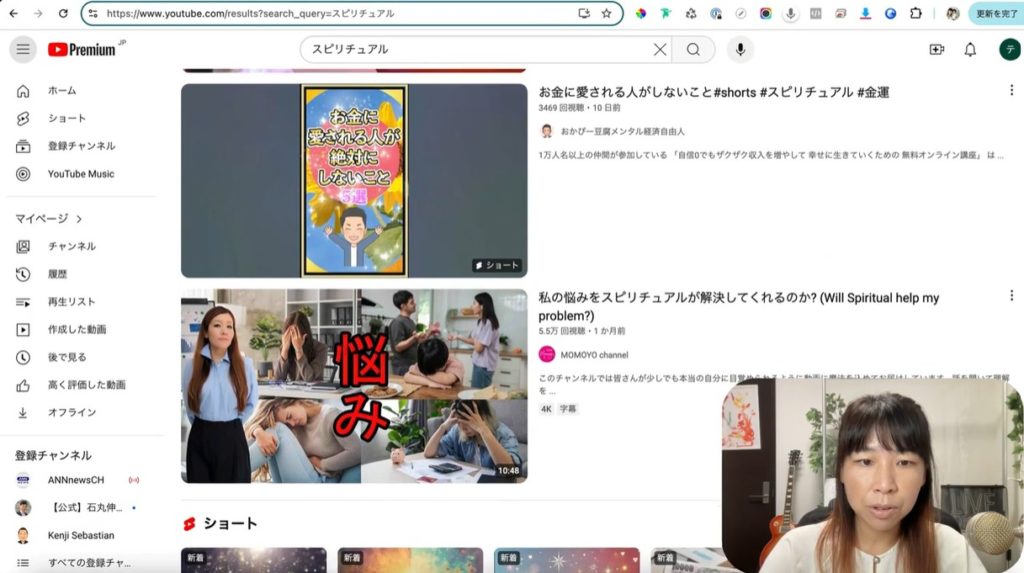Open 履歴 in the sidebar
Image resolution: width=1024 pixels, height=573 pixels.
(58, 274)
